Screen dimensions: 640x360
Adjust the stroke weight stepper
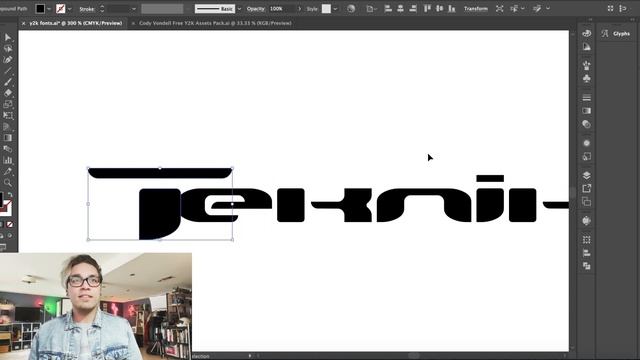coord(102,9)
